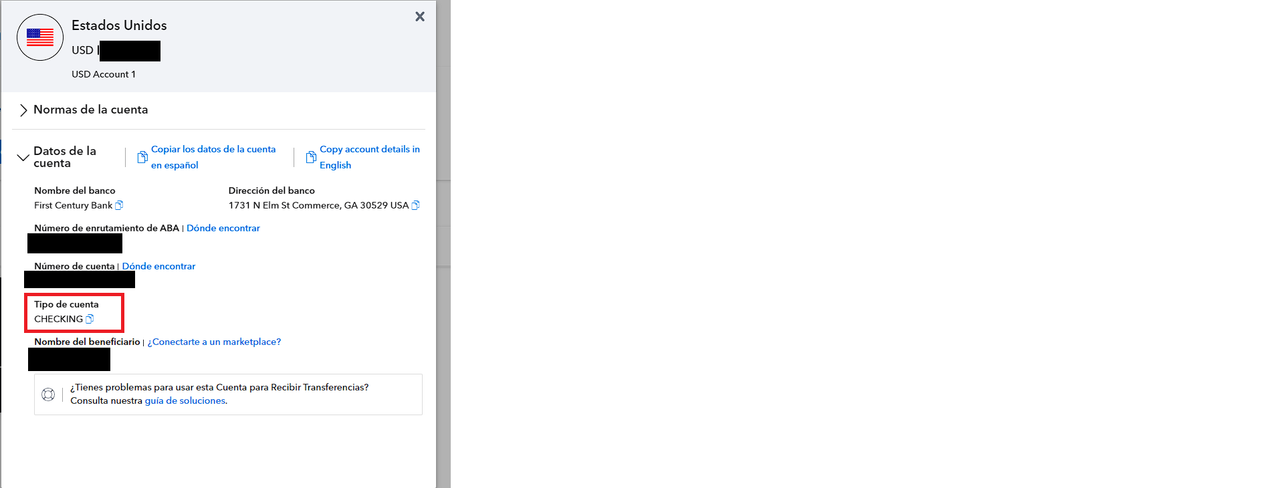Viewport: 1280px width, 488px height.
Task: Open Dónde encontrar next to ABA routing number
Action: (223, 228)
